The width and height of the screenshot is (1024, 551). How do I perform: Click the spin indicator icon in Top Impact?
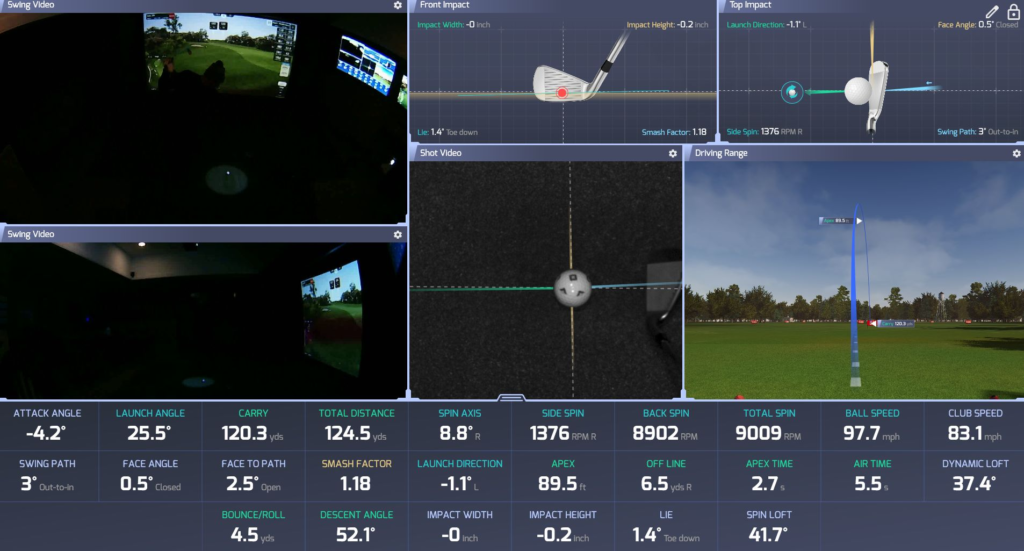pos(792,92)
